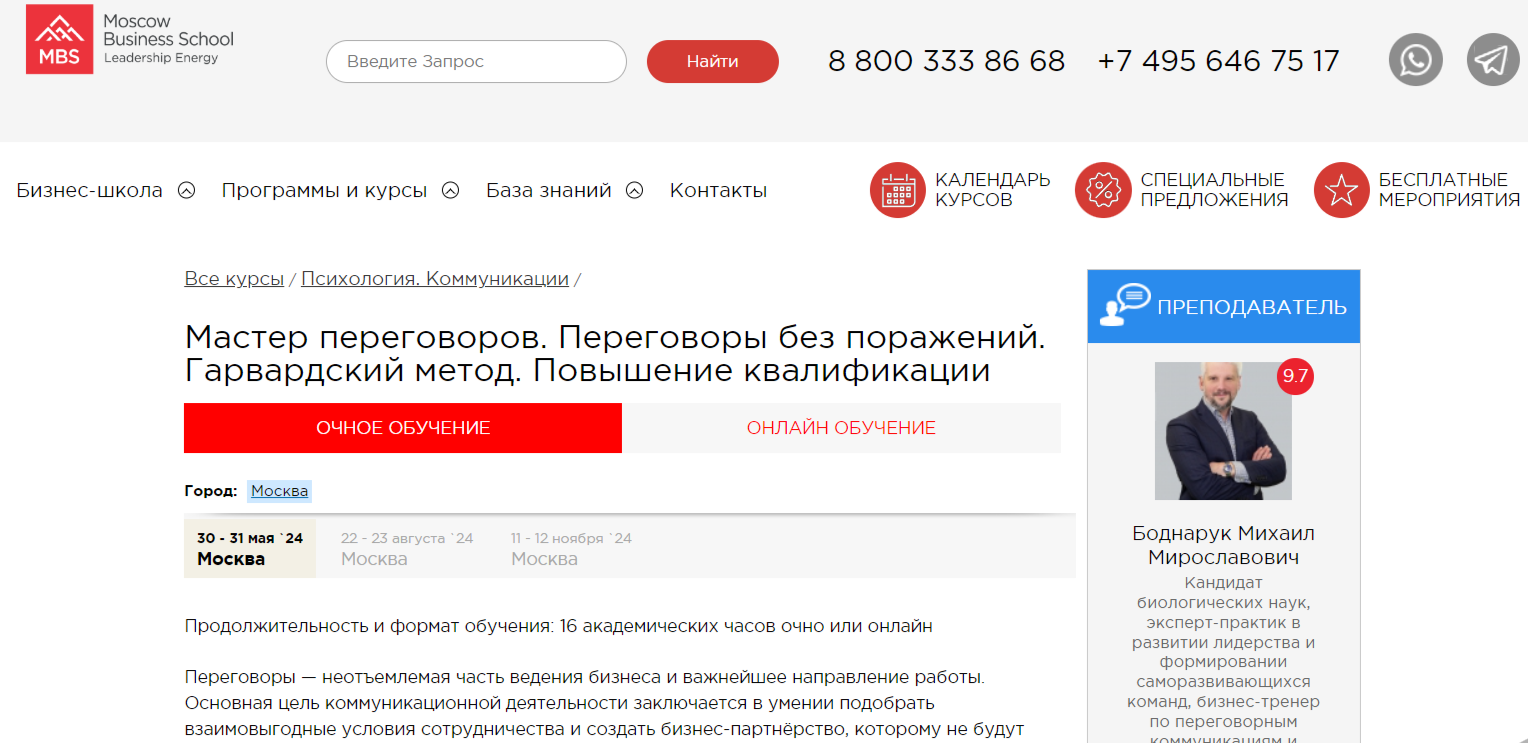1528x743 pixels.
Task: Open the Бизнес-школа menu item
Action: [89, 190]
